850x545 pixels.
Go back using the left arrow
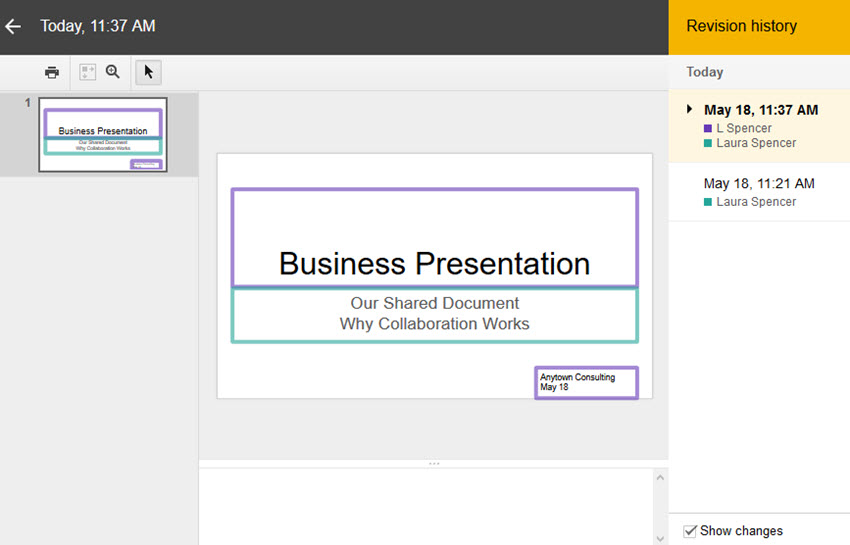[x=12, y=26]
